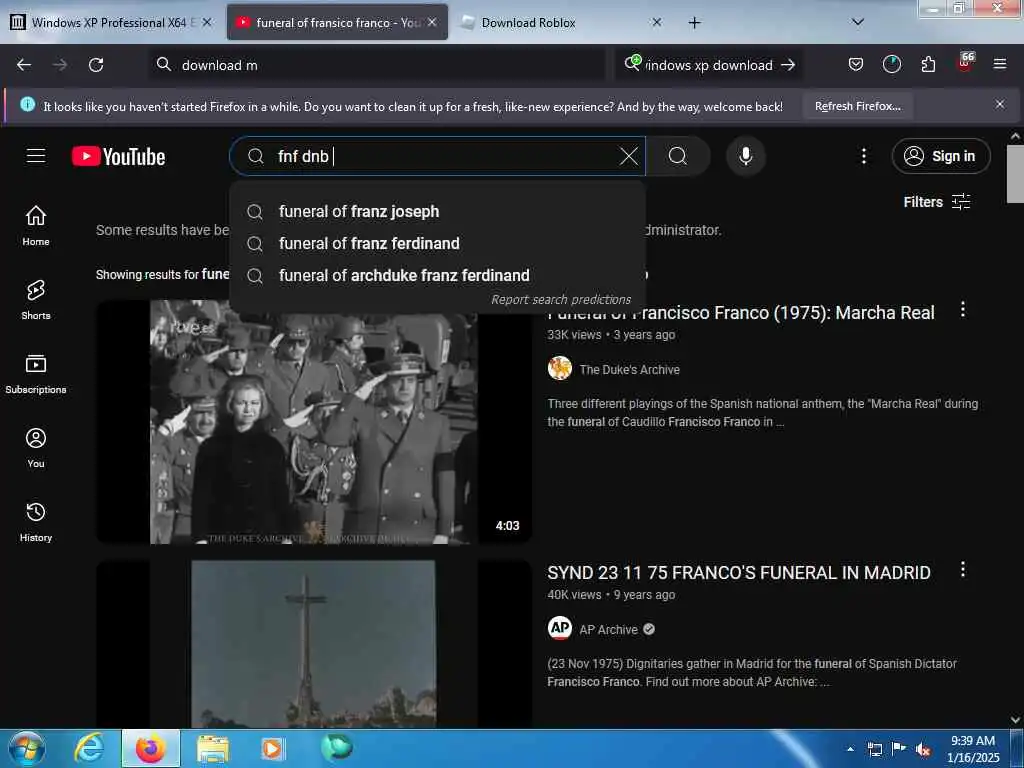Open the Pocket save icon in toolbar
The height and width of the screenshot is (768, 1024).
click(x=856, y=64)
